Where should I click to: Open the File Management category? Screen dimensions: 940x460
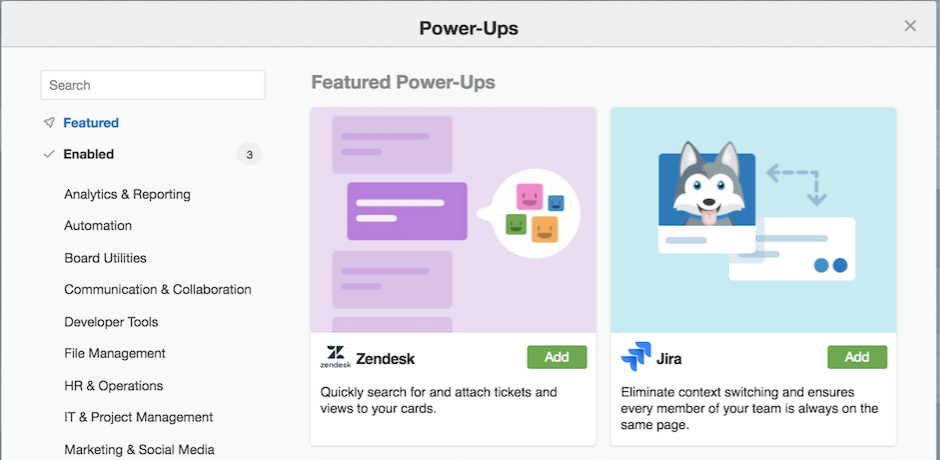pos(115,353)
